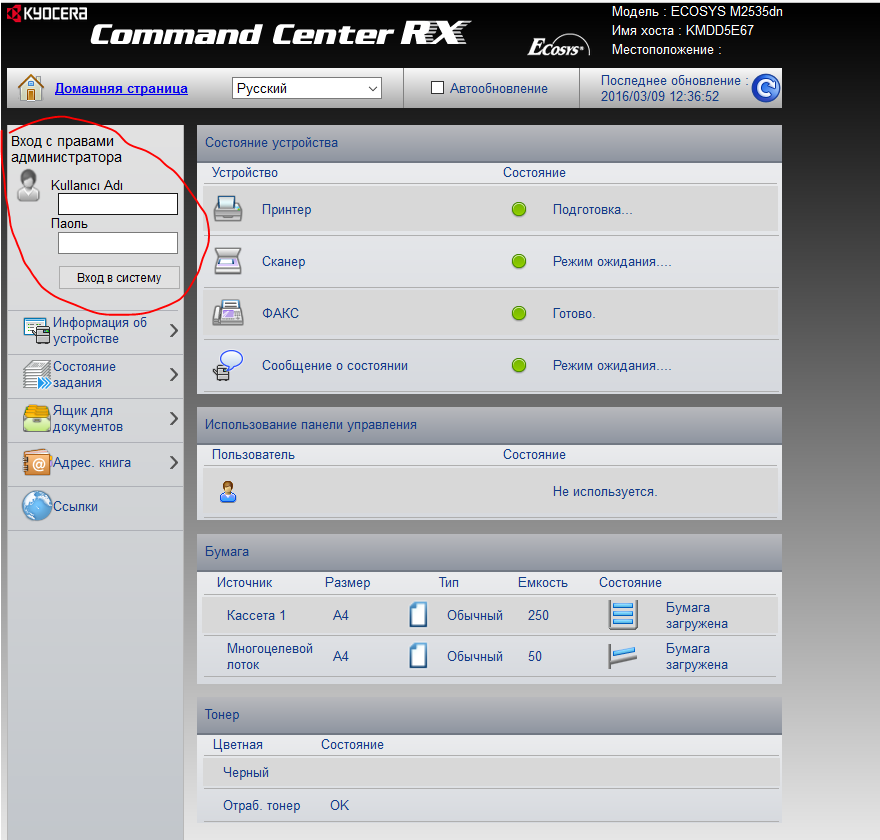Image resolution: width=880 pixels, height=840 pixels.
Task: Expand Информация об устройстве chevron
Action: [x=174, y=331]
